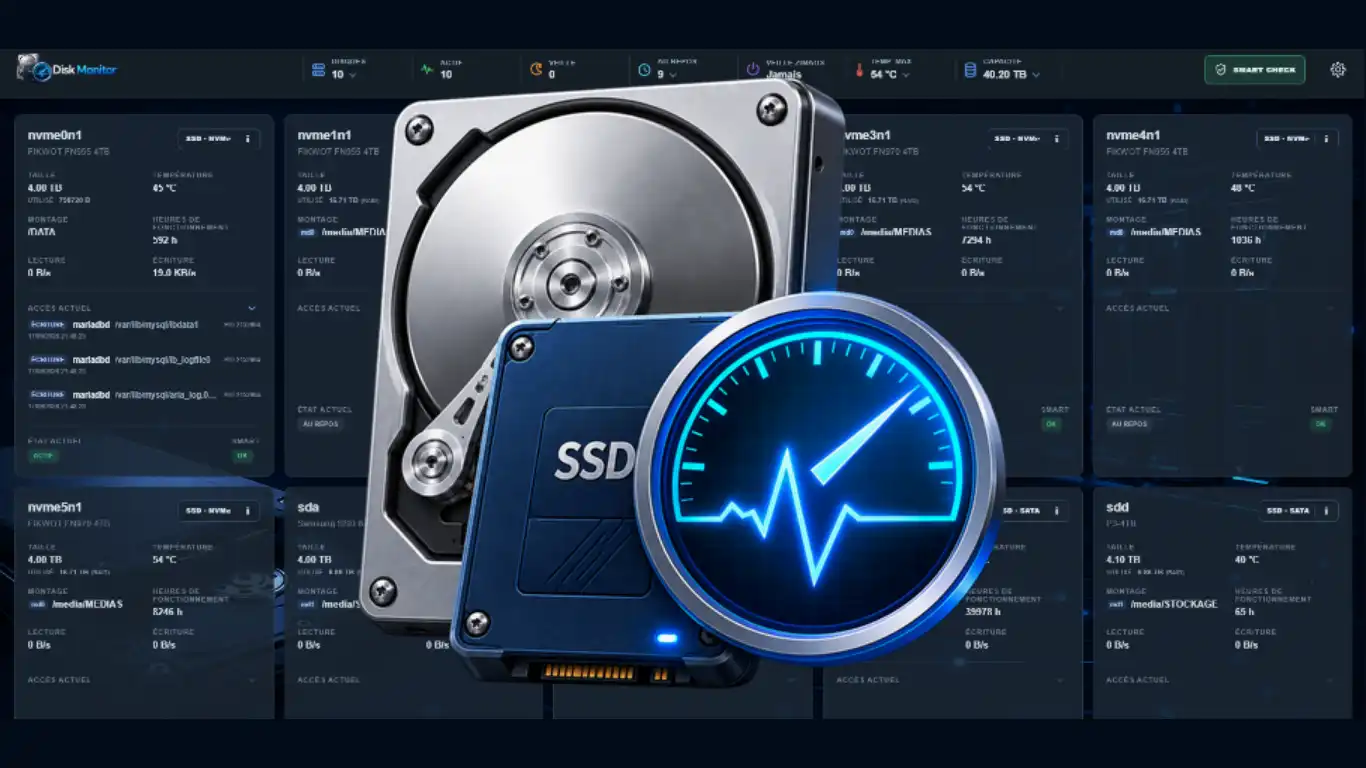Click the green ACTIF status badge on nvme0n1

click(x=43, y=456)
